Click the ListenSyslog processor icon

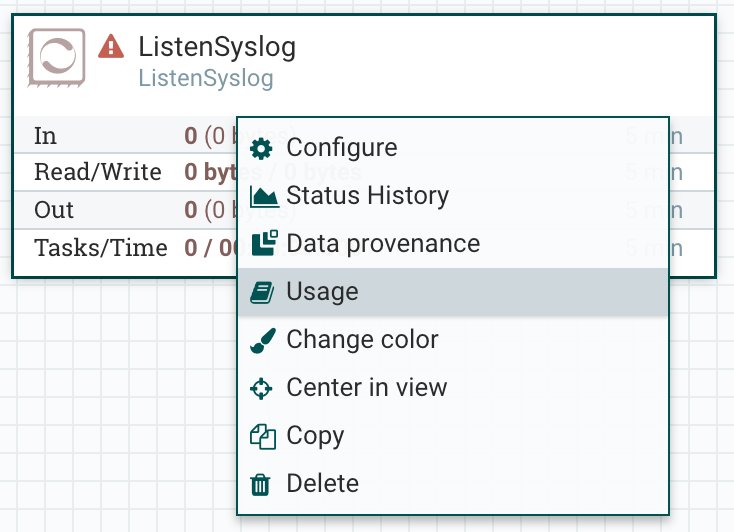pyautogui.click(x=57, y=57)
